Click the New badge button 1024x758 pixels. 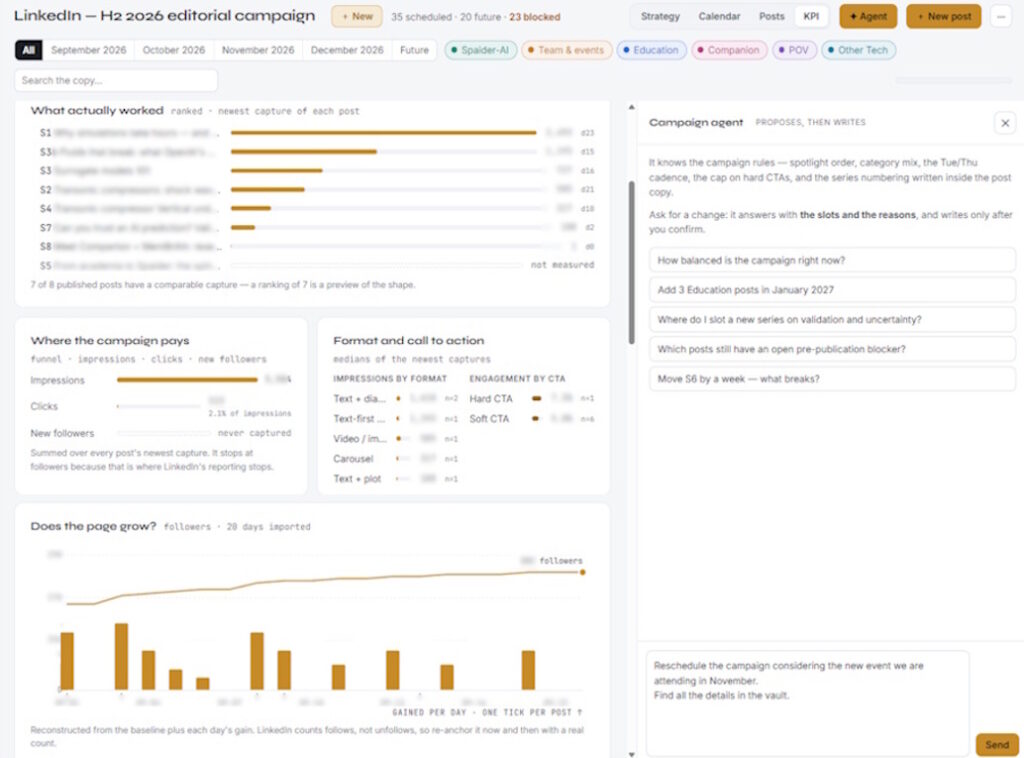[x=357, y=16]
